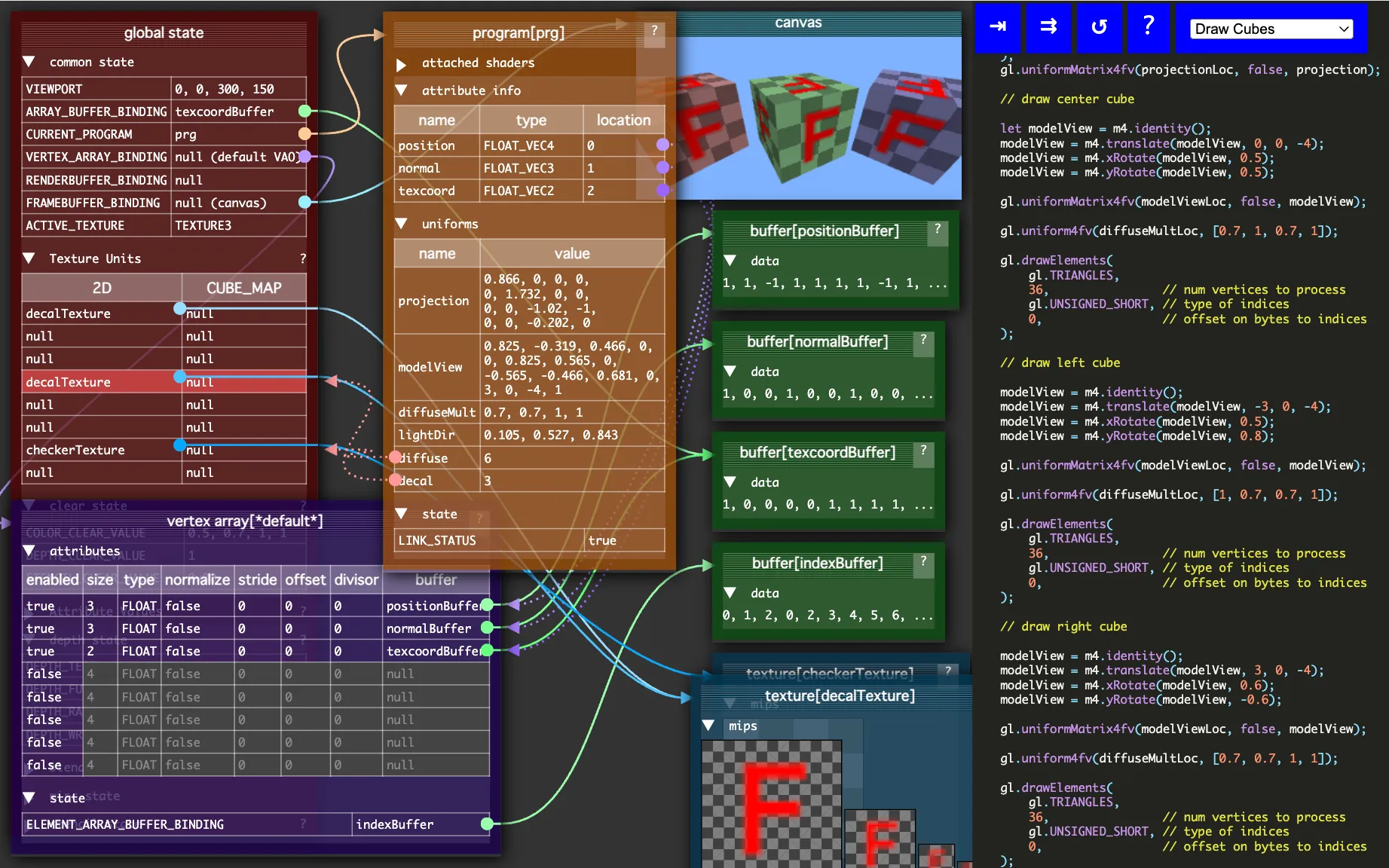Collapse the mips section of decalTexture
Viewport: 1389px width, 868px height.
[x=708, y=726]
